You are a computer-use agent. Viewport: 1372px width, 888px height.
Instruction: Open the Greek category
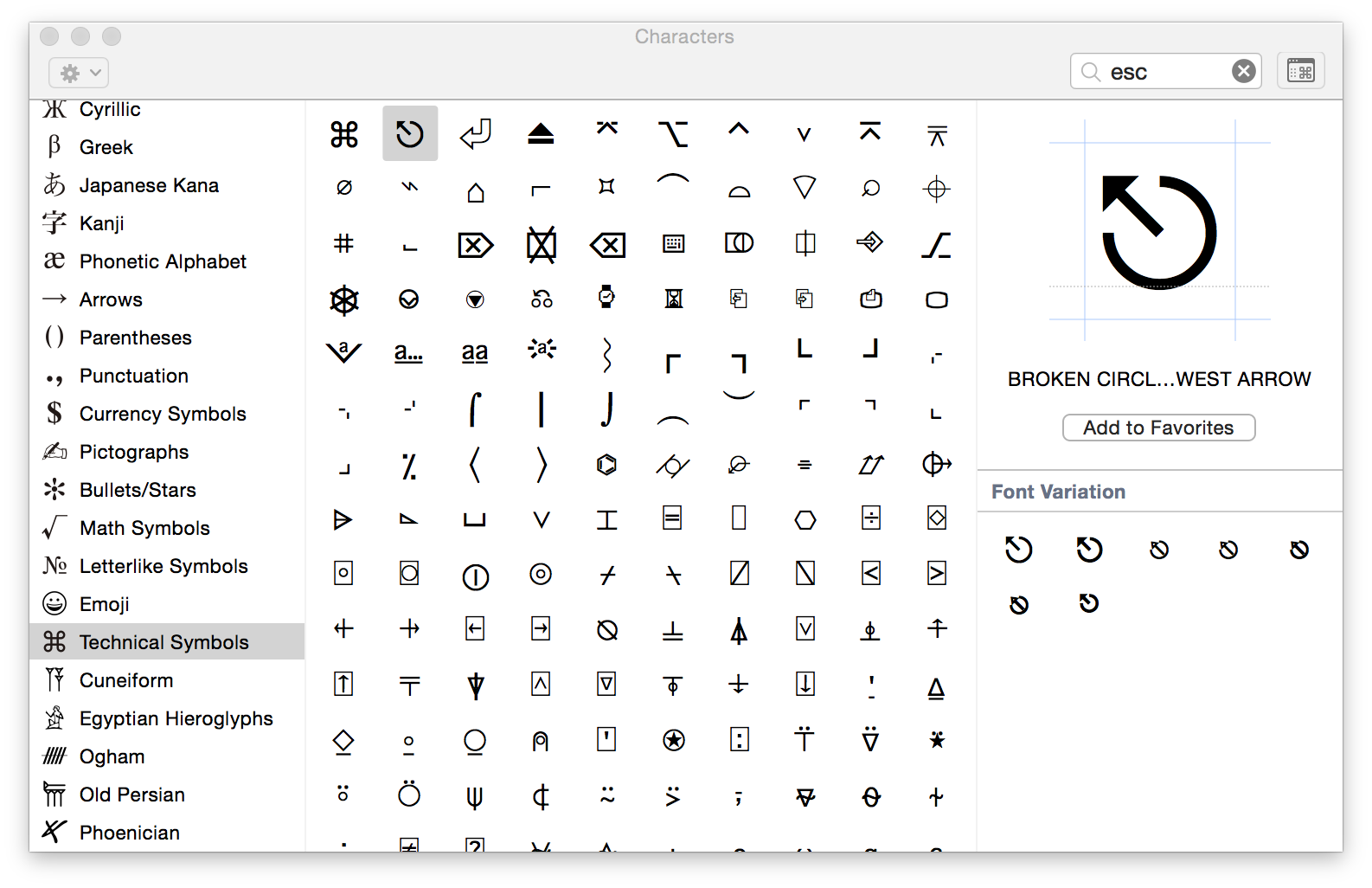tap(167, 147)
